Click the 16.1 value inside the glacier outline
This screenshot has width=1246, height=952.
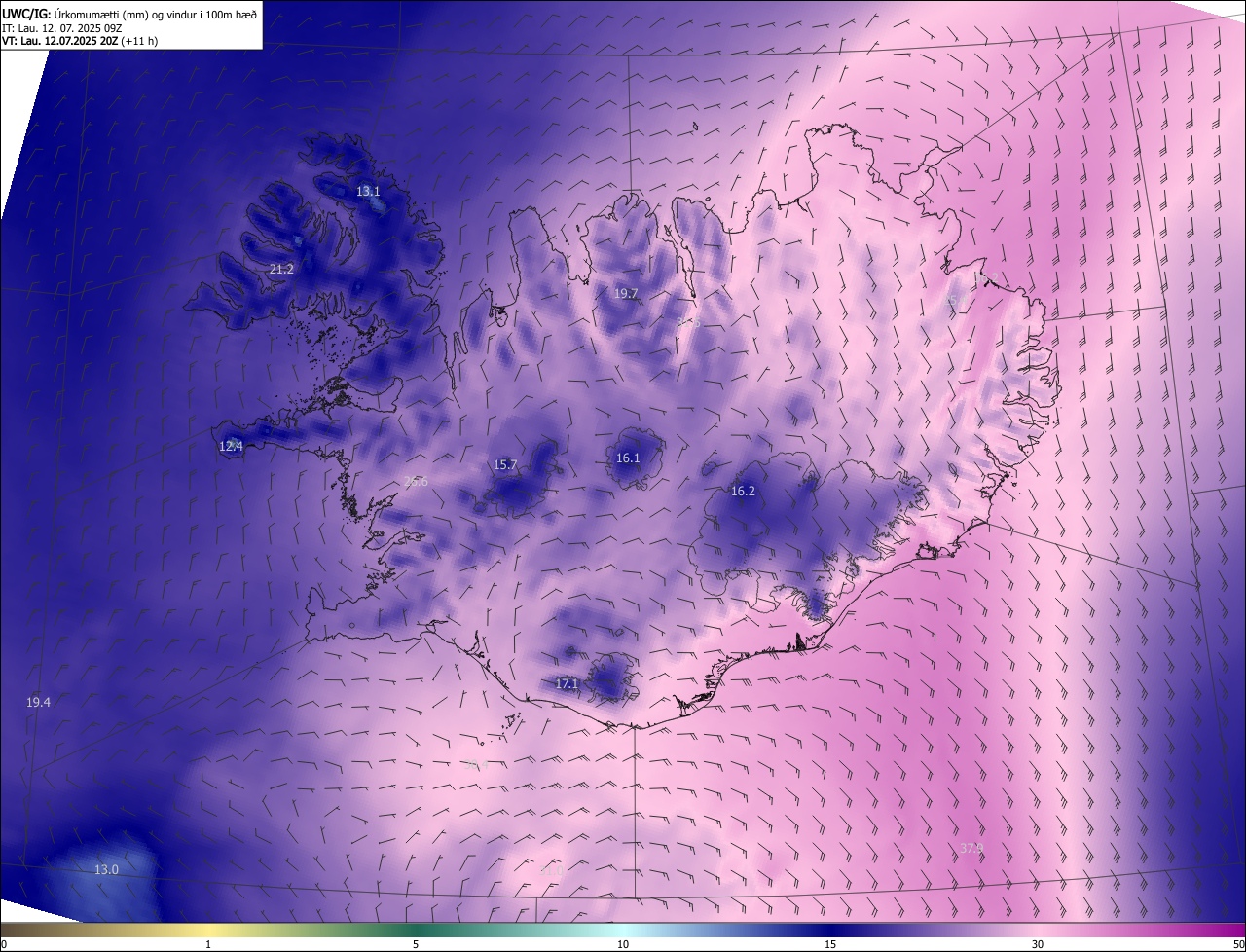coord(628,458)
